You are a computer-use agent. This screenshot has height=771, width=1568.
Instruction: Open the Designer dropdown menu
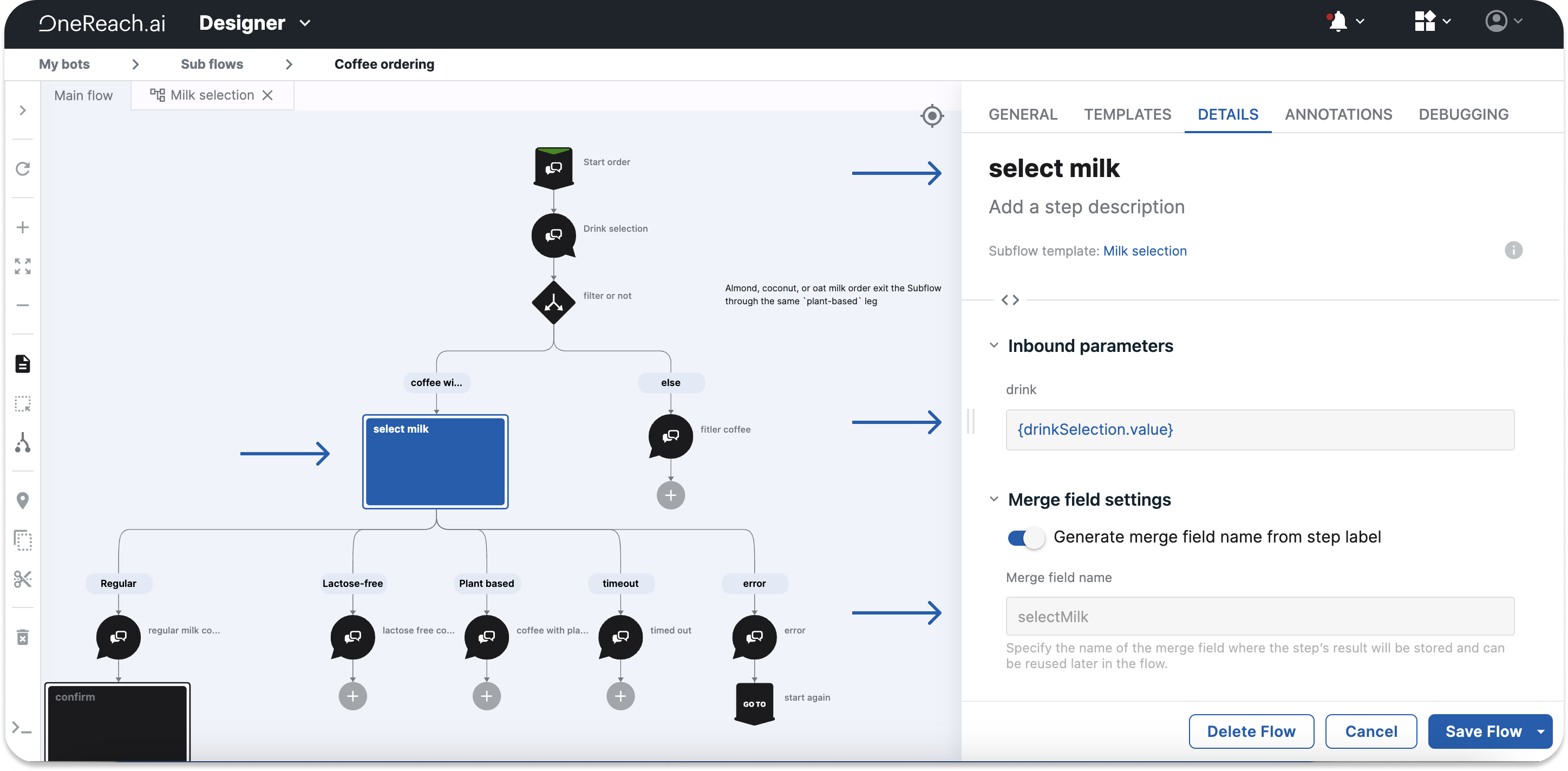(305, 23)
